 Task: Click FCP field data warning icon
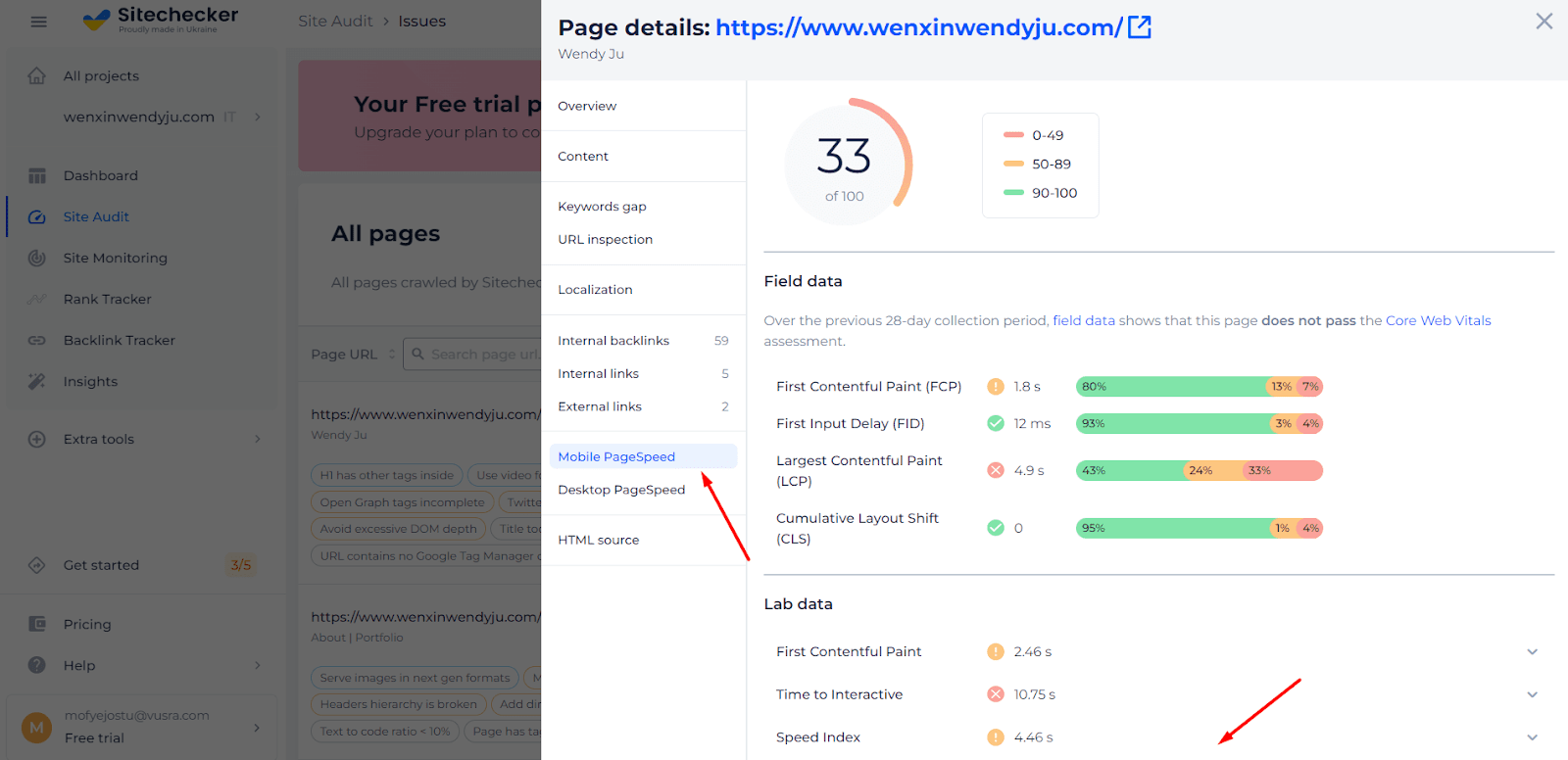(996, 387)
